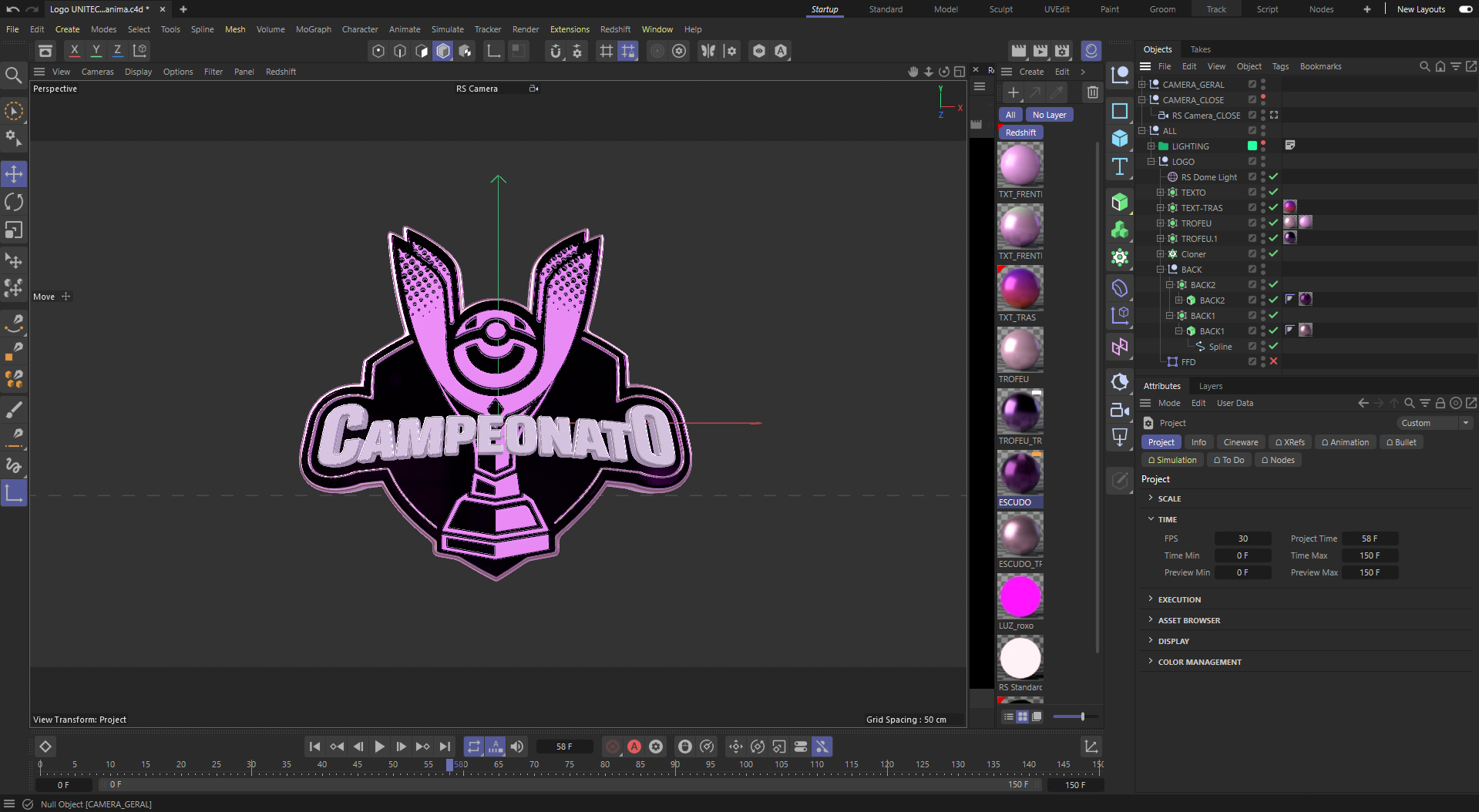This screenshot has height=812, width=1479.
Task: Open Render to Picture Viewer icon
Action: (1040, 51)
